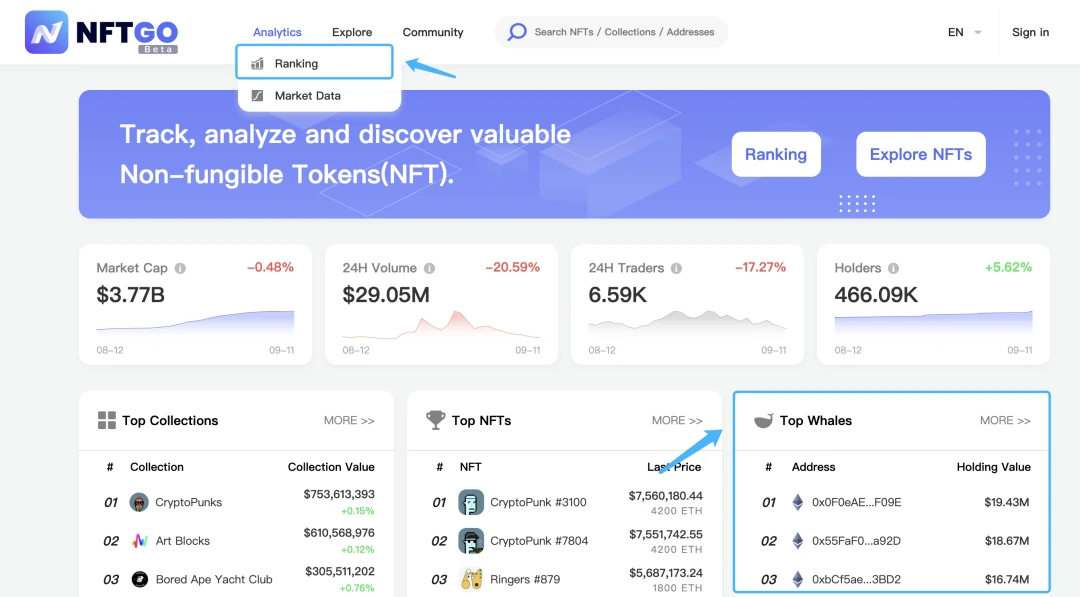Focus the Search NFTs / Collections / Addresses field
Image resolution: width=1080 pixels, height=597 pixels.
611,32
